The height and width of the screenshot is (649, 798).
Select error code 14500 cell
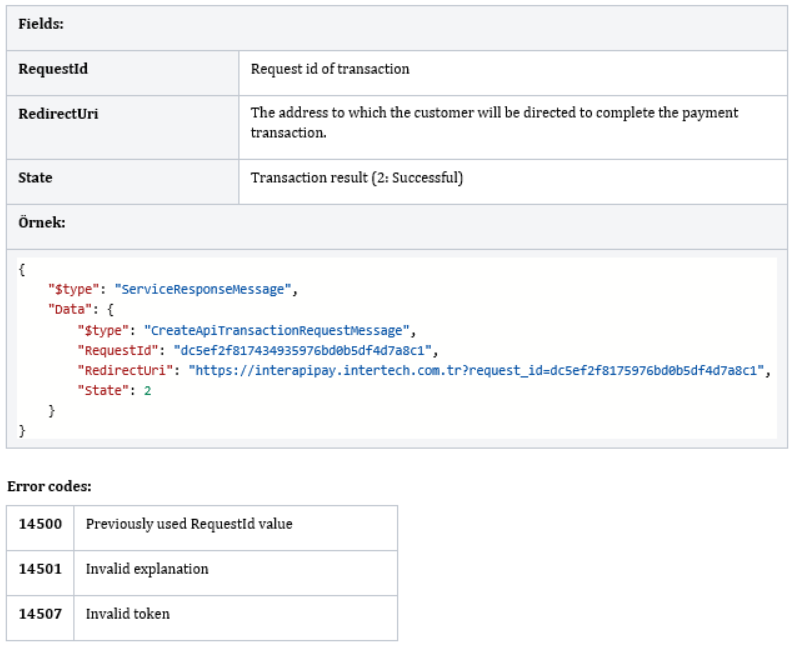tap(40, 524)
